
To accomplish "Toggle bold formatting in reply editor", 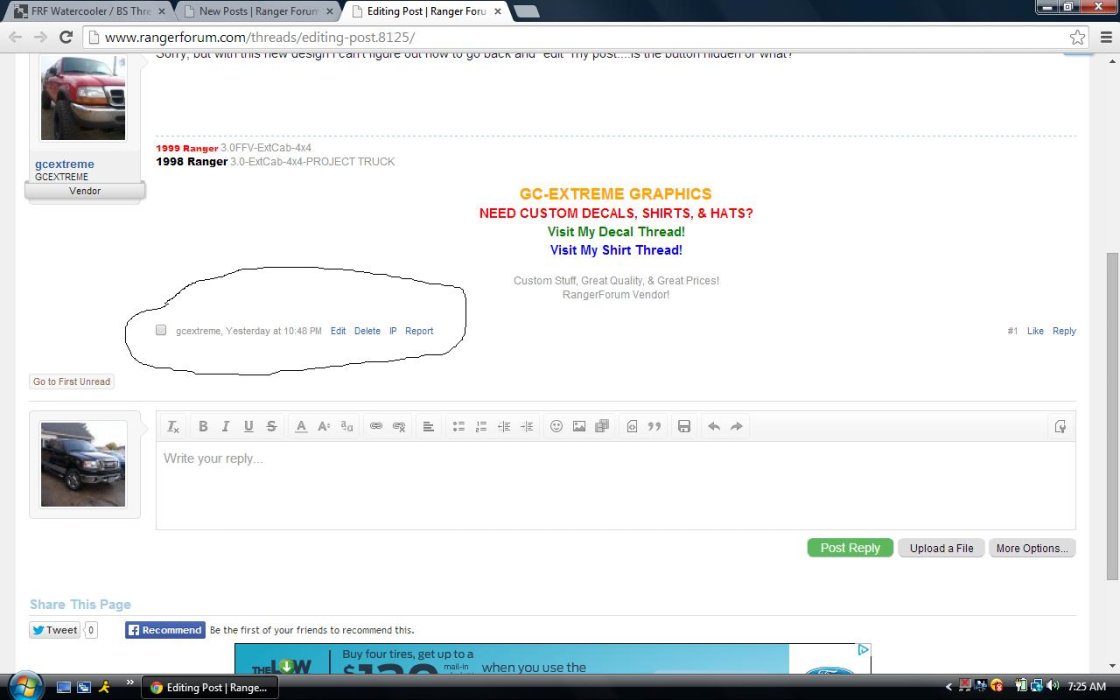I will [203, 426].
